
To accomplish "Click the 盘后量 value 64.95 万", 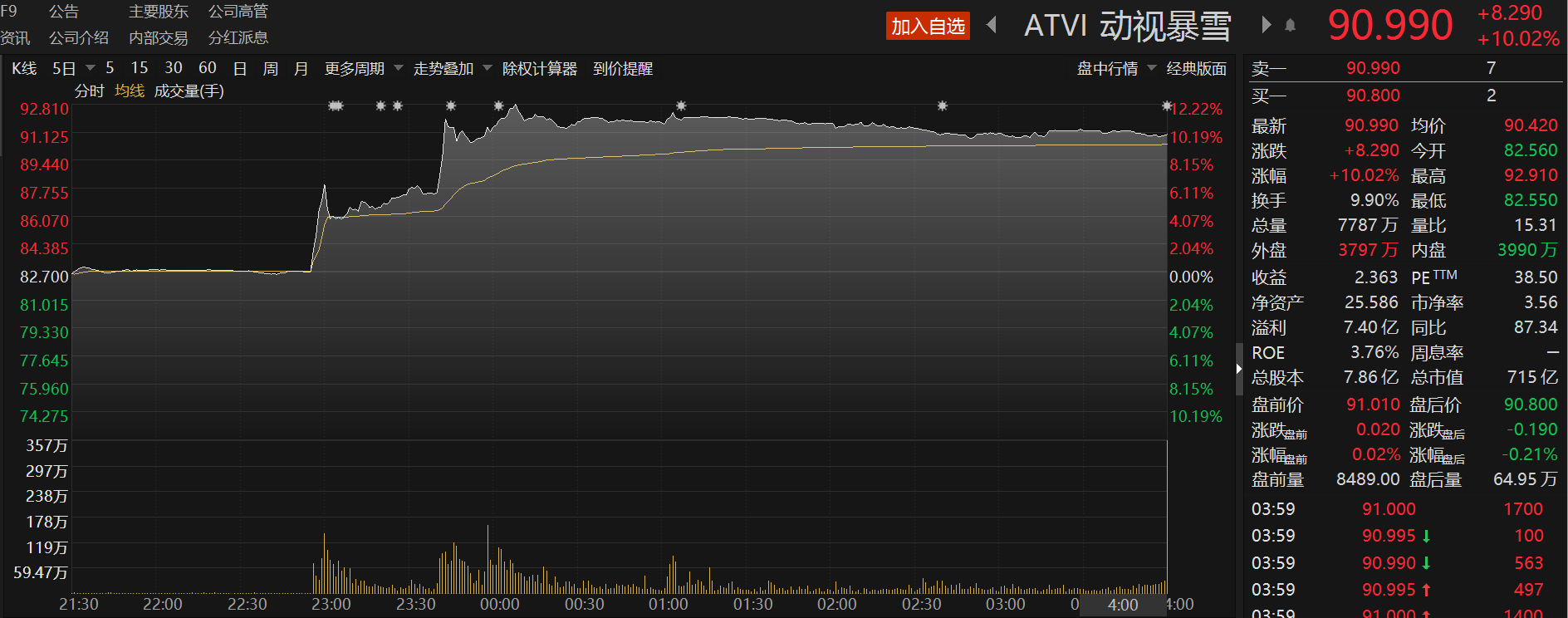I will coord(1525,479).
